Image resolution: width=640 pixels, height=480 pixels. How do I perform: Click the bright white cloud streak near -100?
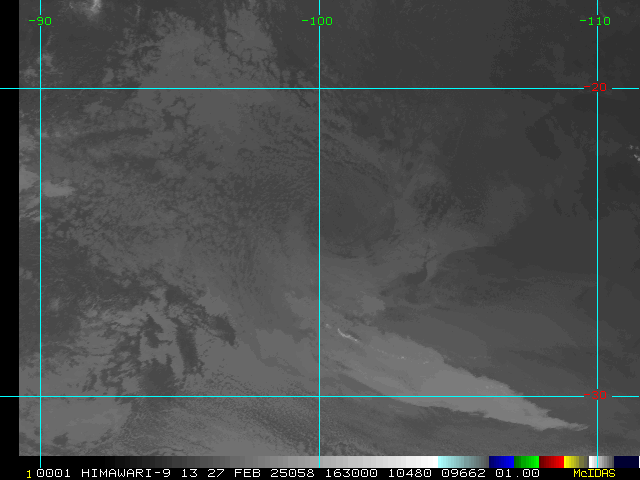click(x=347, y=334)
